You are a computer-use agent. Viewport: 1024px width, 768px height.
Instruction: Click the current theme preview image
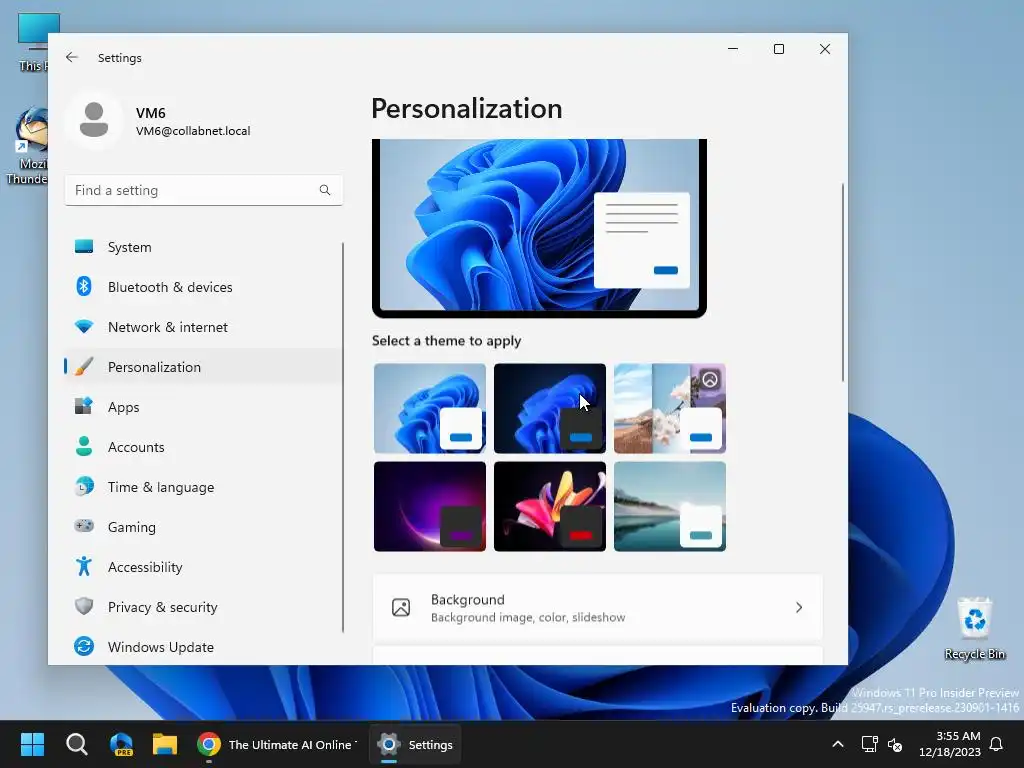539,228
